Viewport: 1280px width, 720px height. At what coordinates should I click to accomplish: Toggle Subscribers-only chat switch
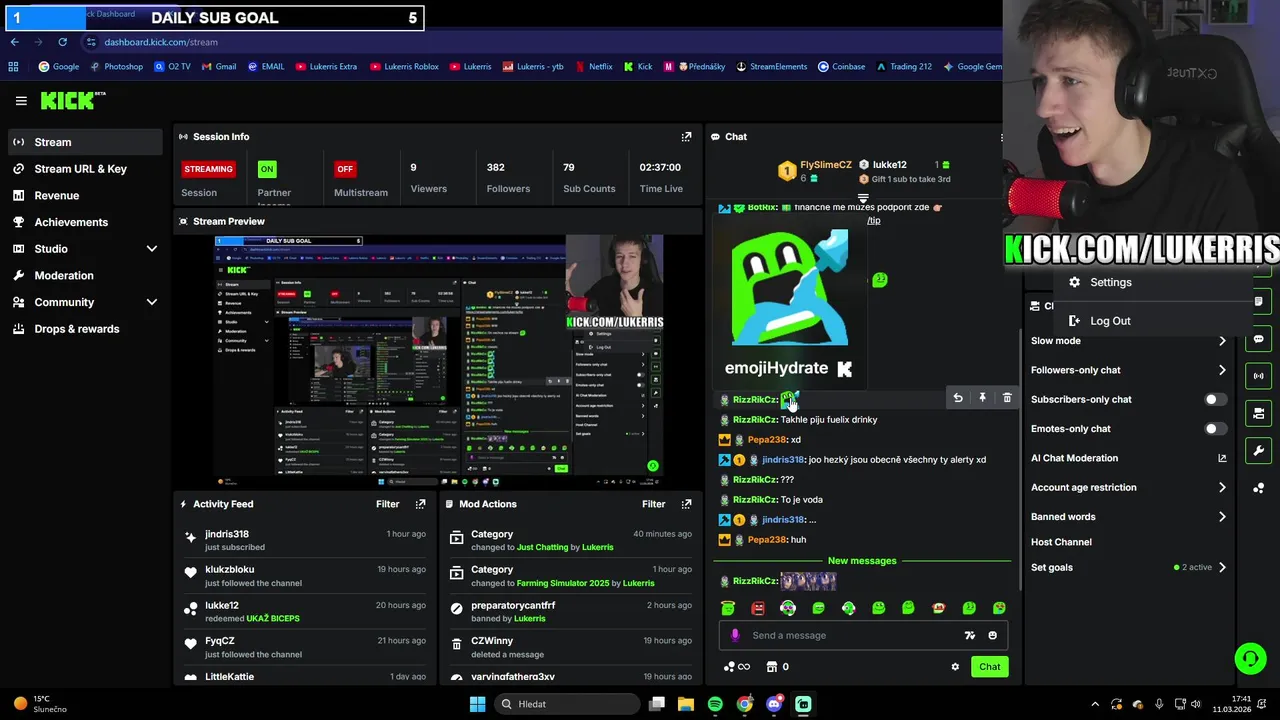point(1214,399)
